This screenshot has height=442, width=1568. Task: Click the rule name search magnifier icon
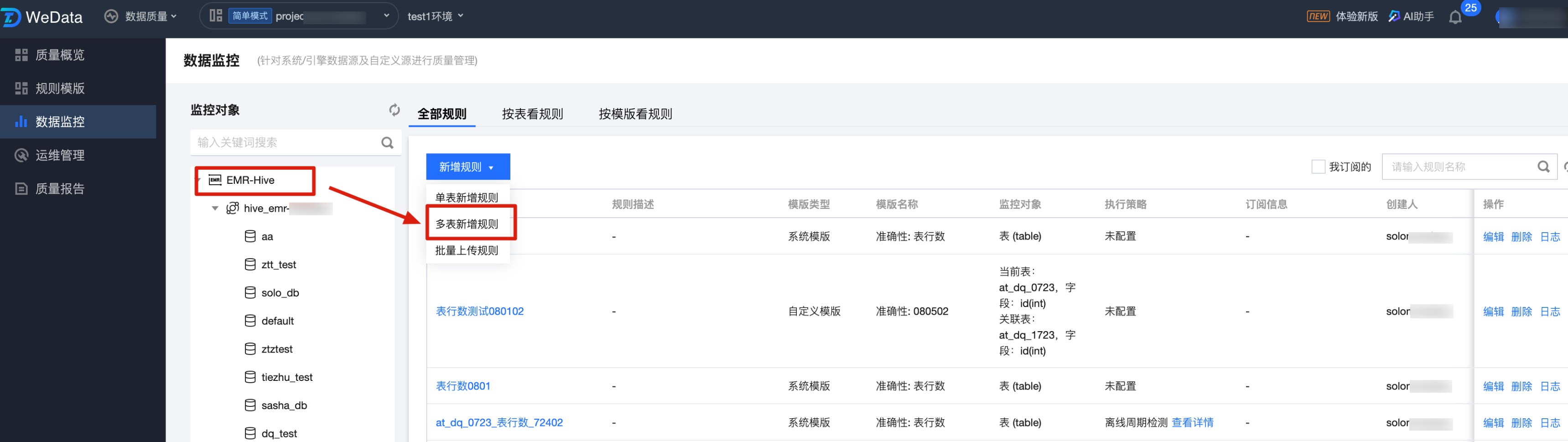click(1543, 167)
